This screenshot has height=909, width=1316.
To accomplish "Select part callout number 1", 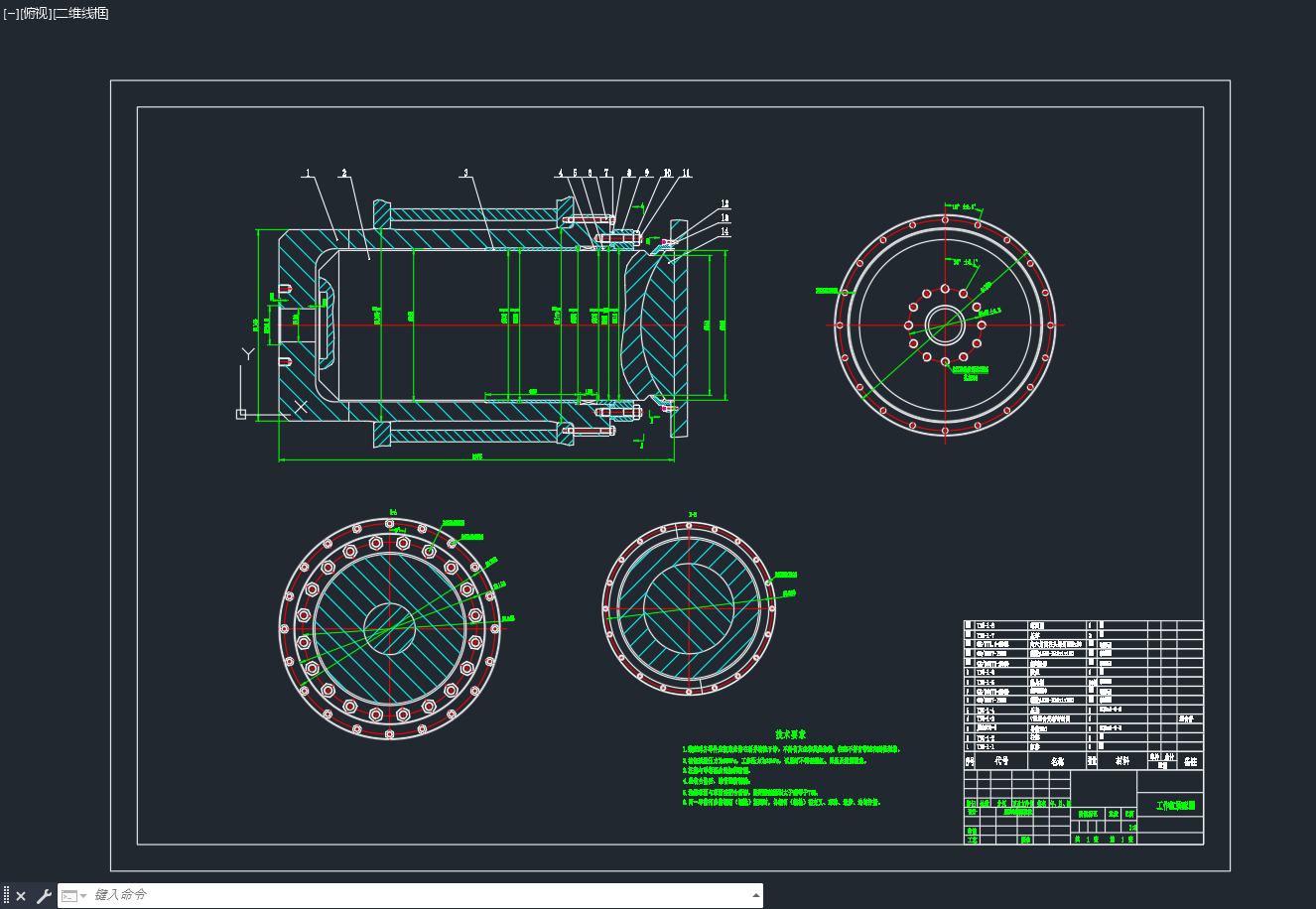I will (x=308, y=174).
